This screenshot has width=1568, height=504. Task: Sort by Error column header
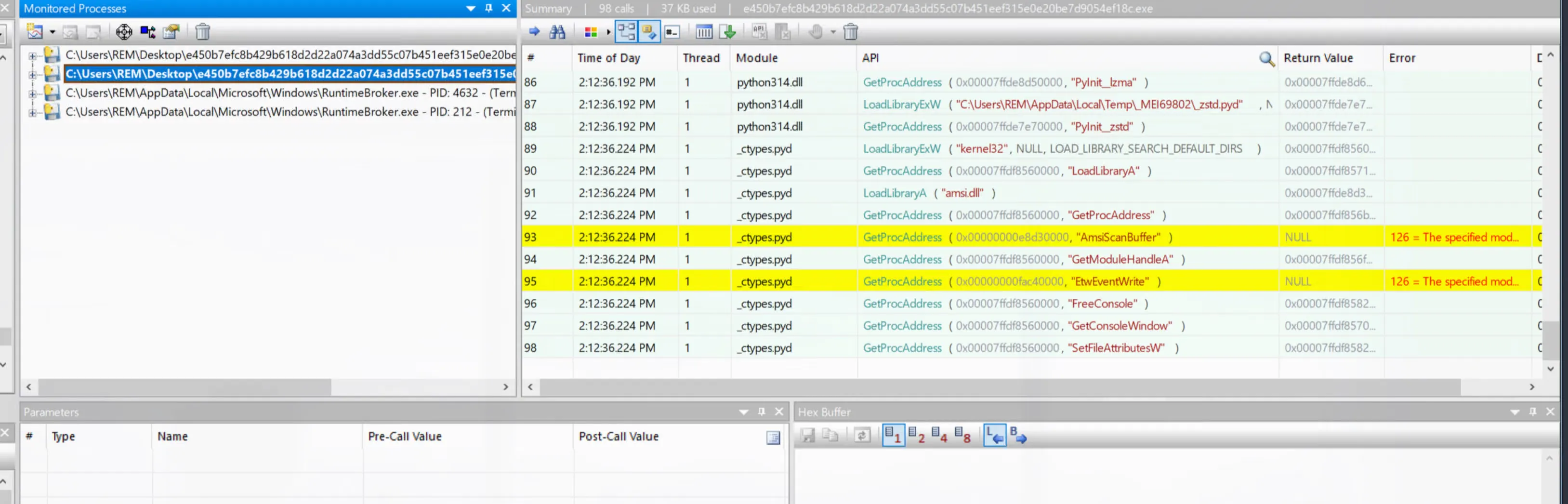click(x=1457, y=58)
